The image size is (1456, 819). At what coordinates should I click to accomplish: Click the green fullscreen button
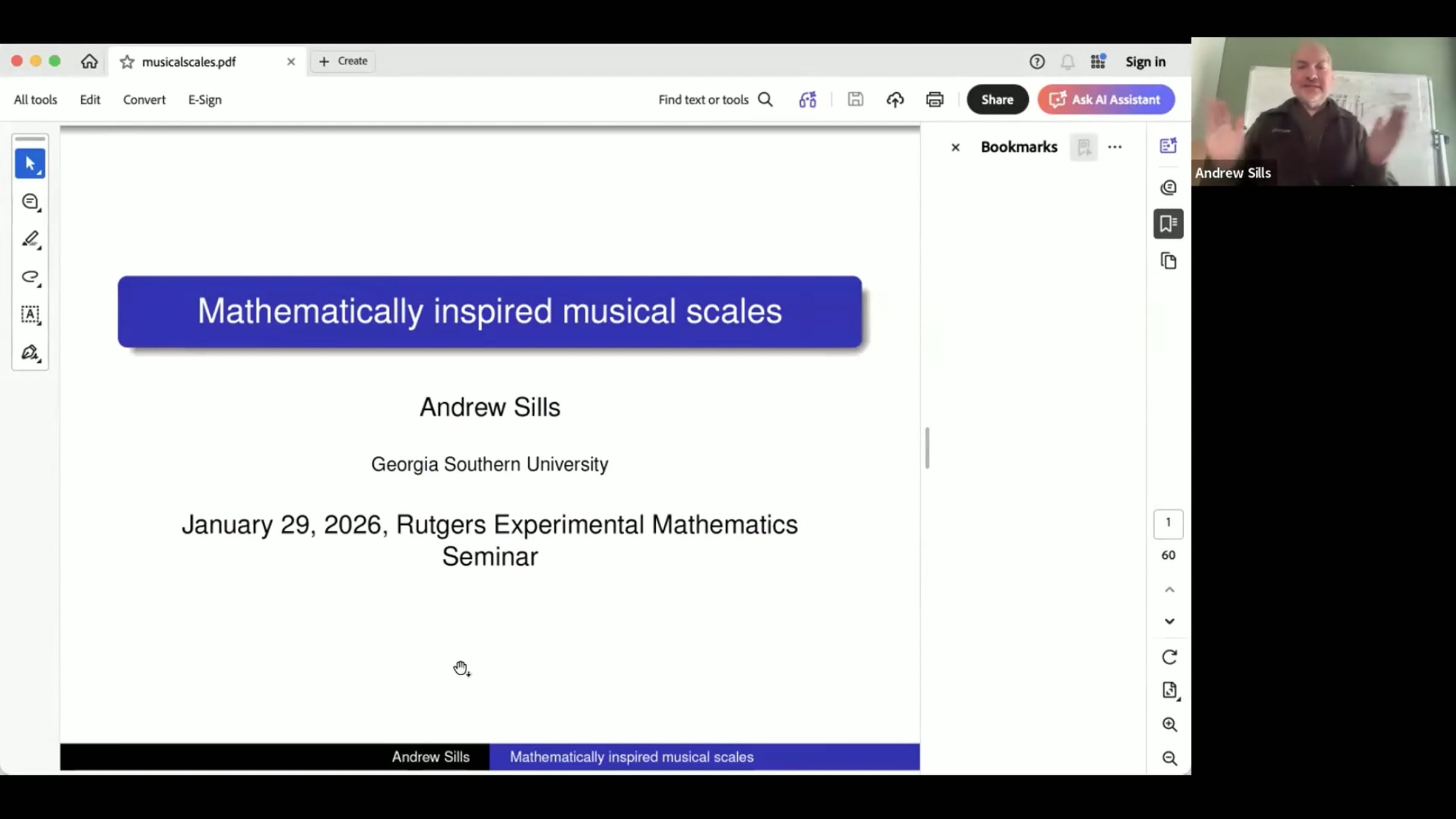click(x=55, y=61)
